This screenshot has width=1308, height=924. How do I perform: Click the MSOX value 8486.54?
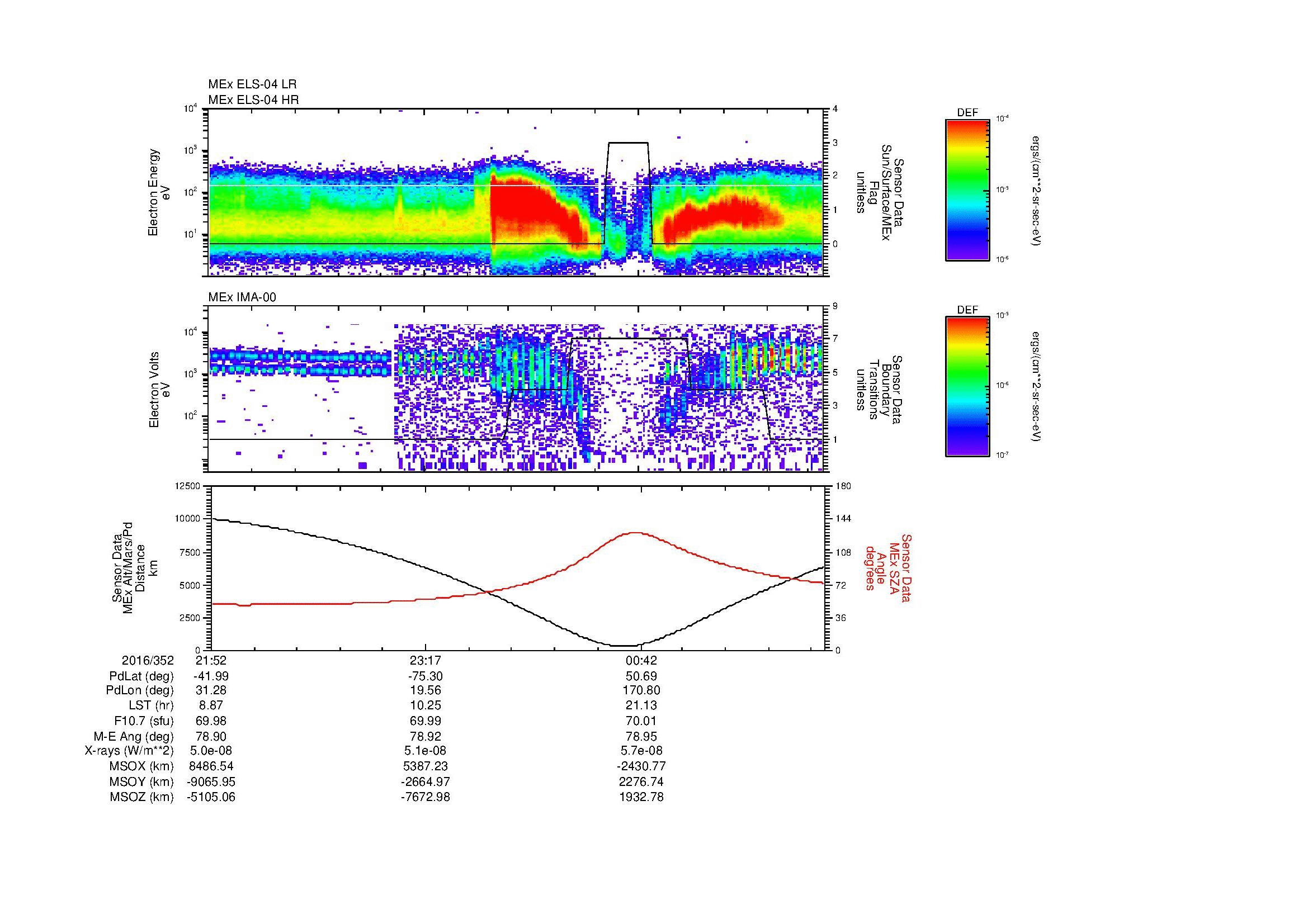click(x=211, y=766)
